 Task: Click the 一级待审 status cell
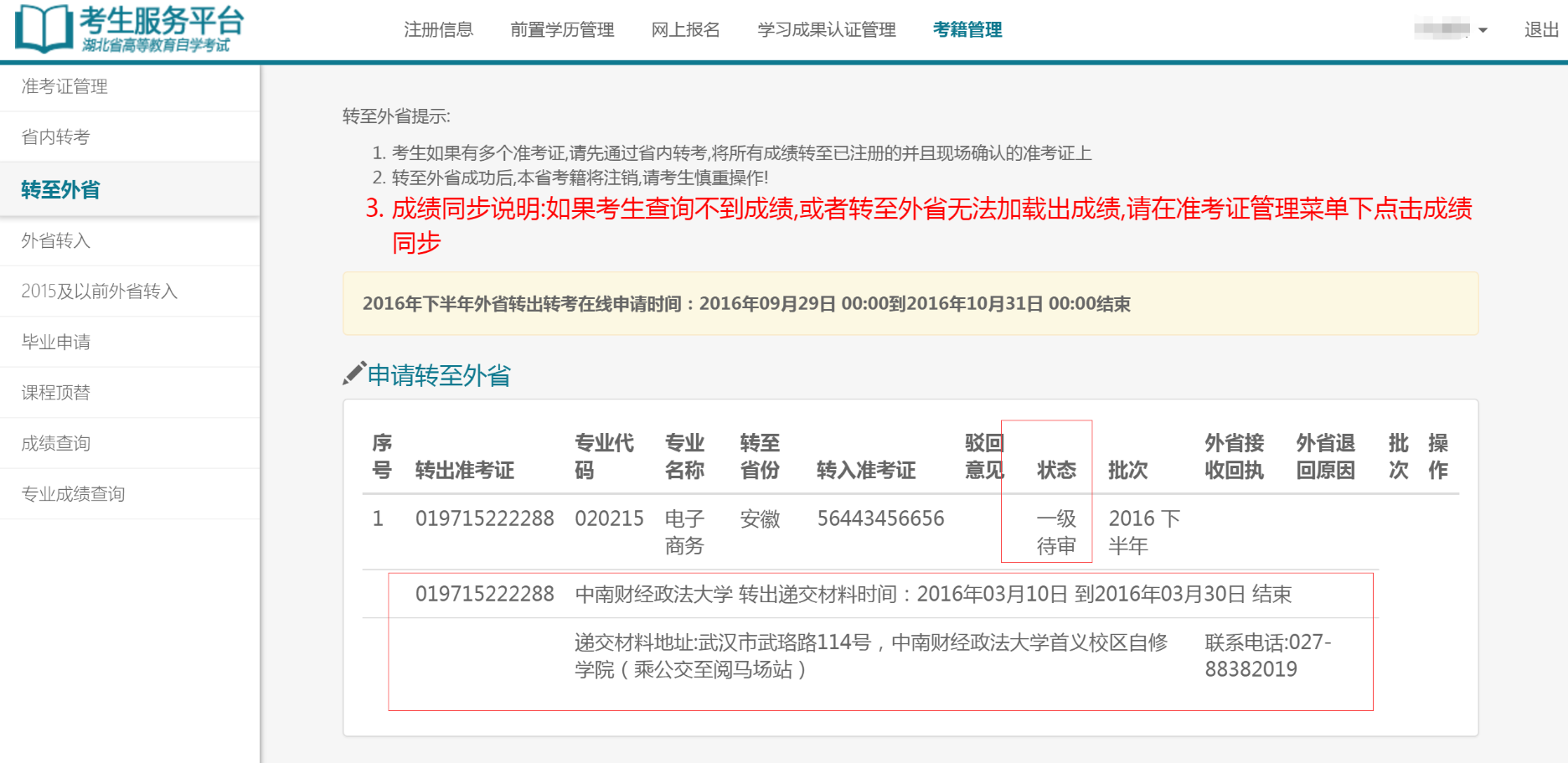[1056, 532]
